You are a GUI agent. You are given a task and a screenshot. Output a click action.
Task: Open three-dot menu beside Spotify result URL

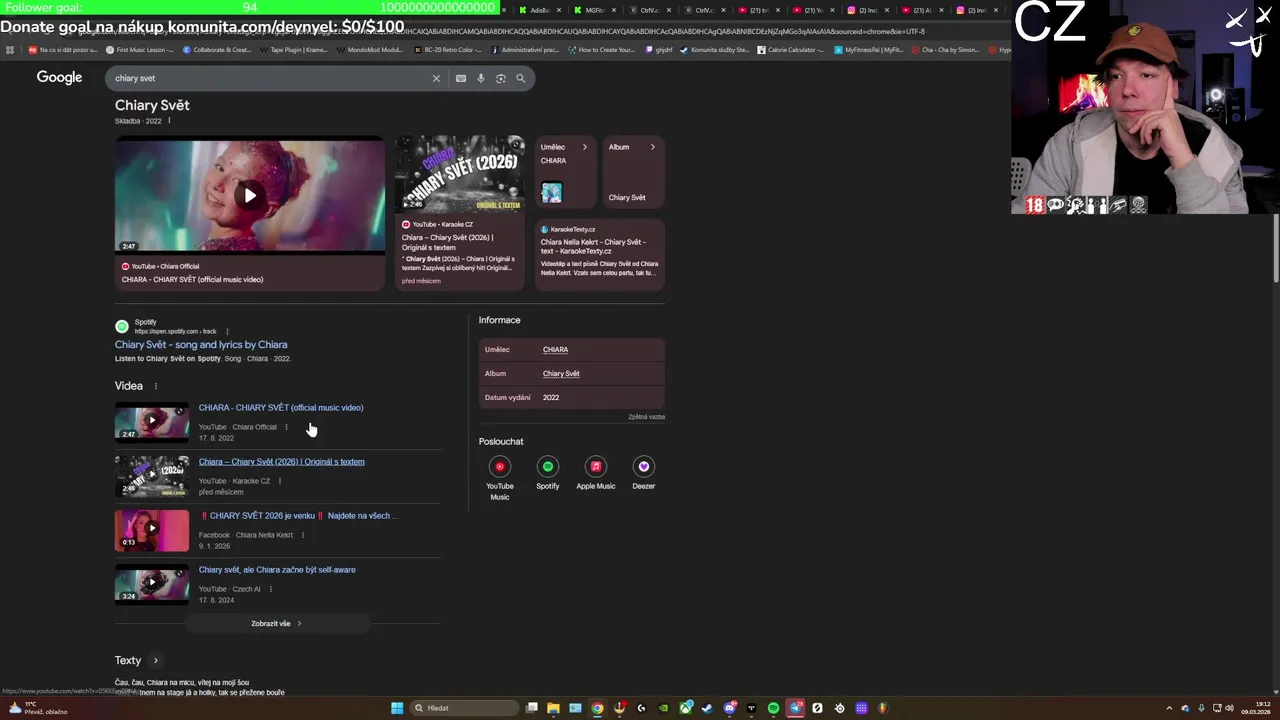click(227, 331)
